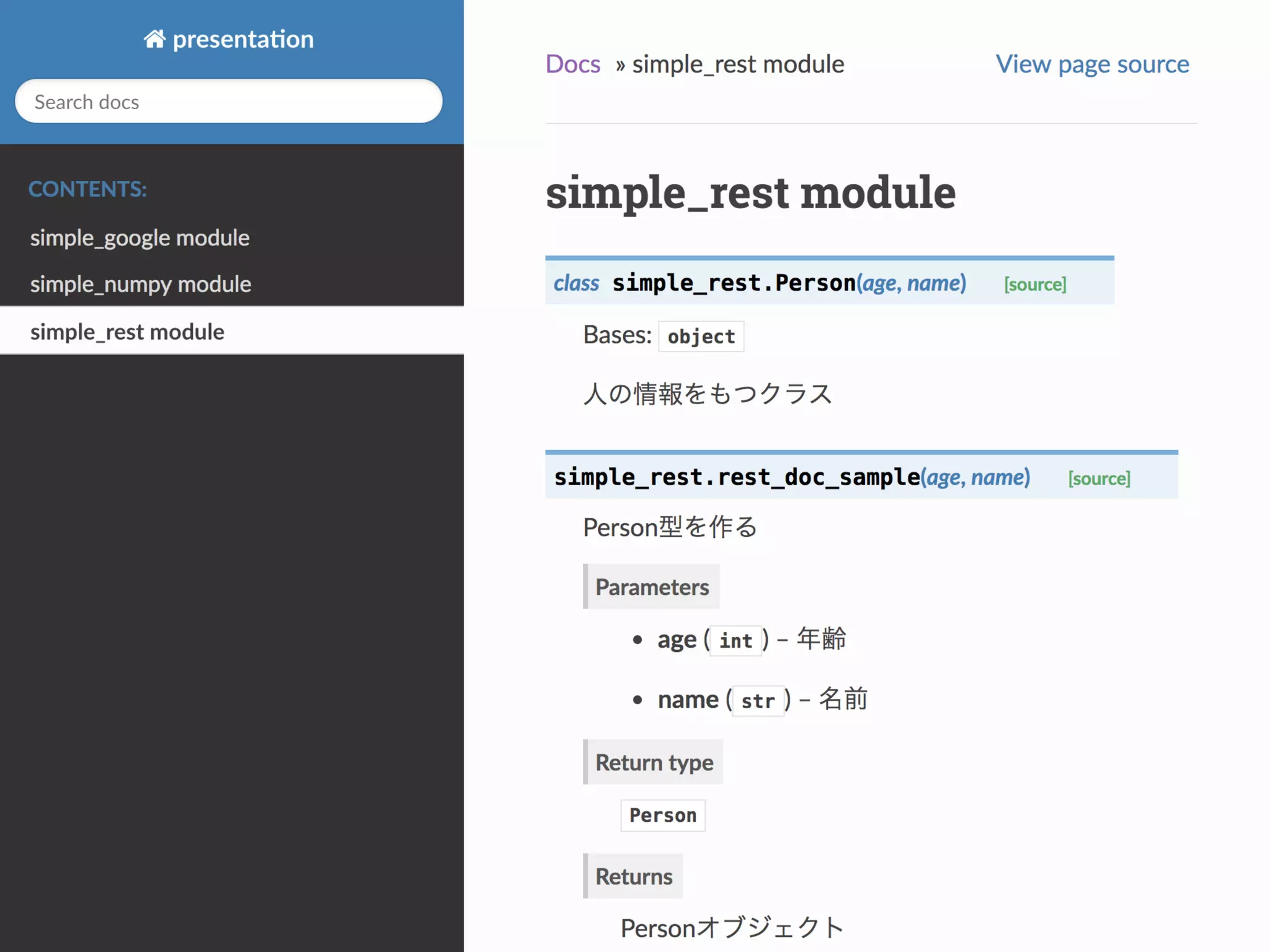The height and width of the screenshot is (952, 1270).
Task: Click the home icon beside presentation
Action: 154,39
